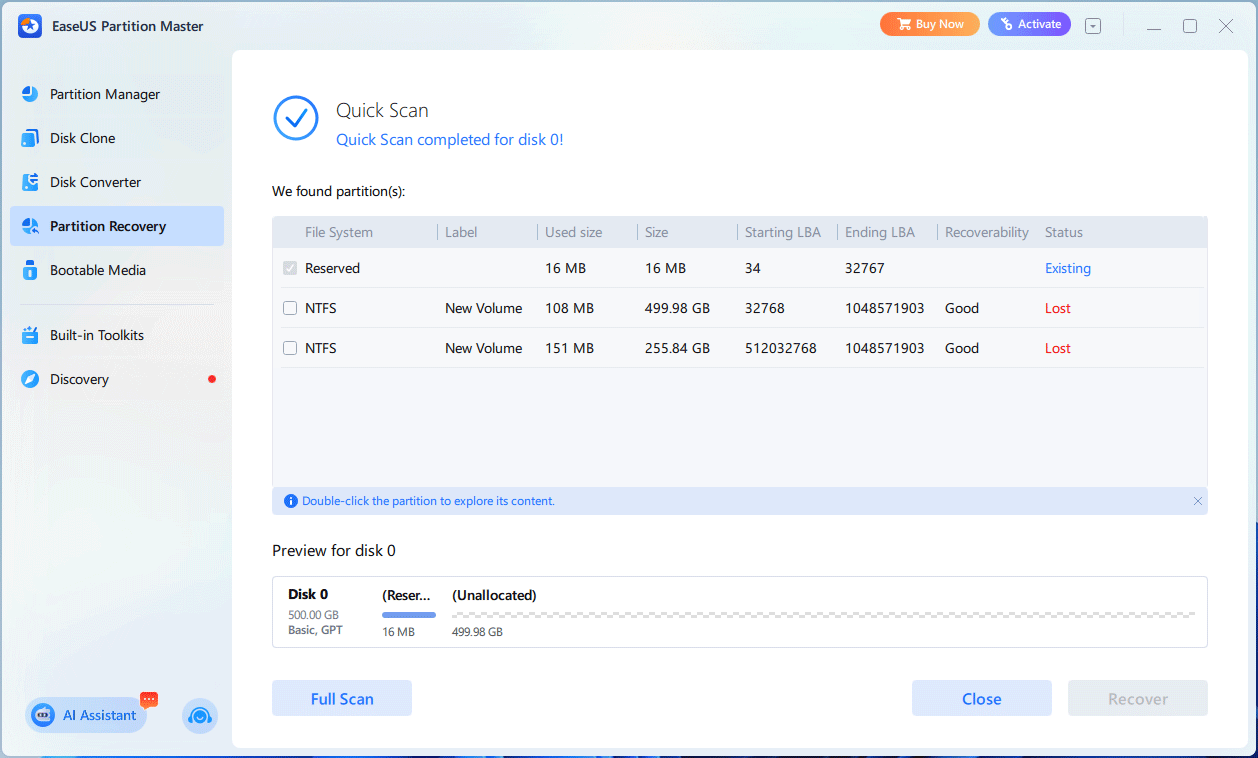Check the first lost NTFS partition row
The image size is (1258, 758).
tap(290, 308)
